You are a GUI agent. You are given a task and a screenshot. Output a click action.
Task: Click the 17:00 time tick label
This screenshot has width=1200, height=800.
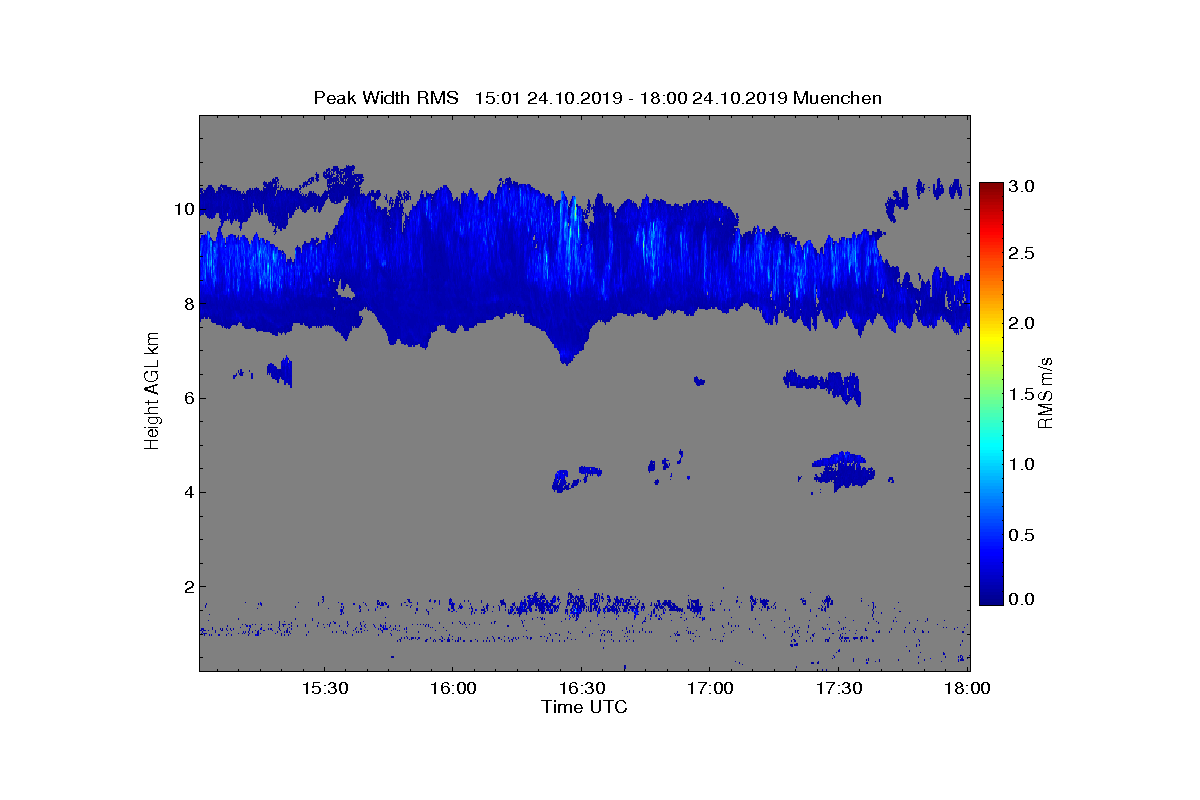coord(712,688)
